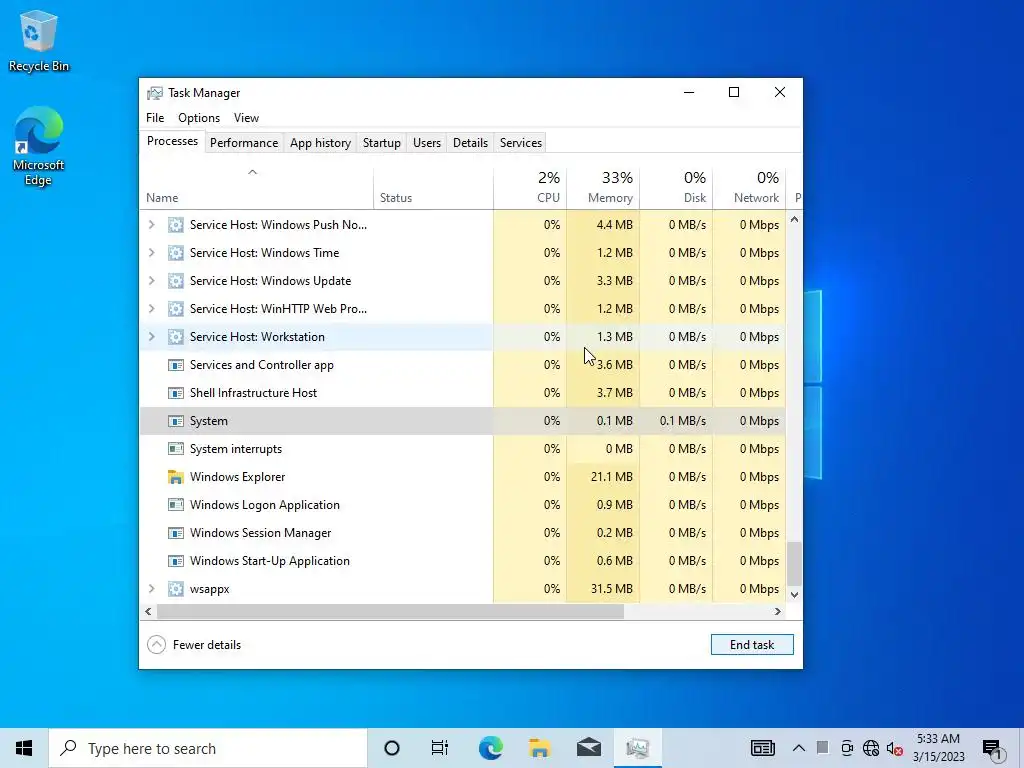This screenshot has height=768, width=1024.
Task: Open the notification center icon
Action: (x=993, y=749)
